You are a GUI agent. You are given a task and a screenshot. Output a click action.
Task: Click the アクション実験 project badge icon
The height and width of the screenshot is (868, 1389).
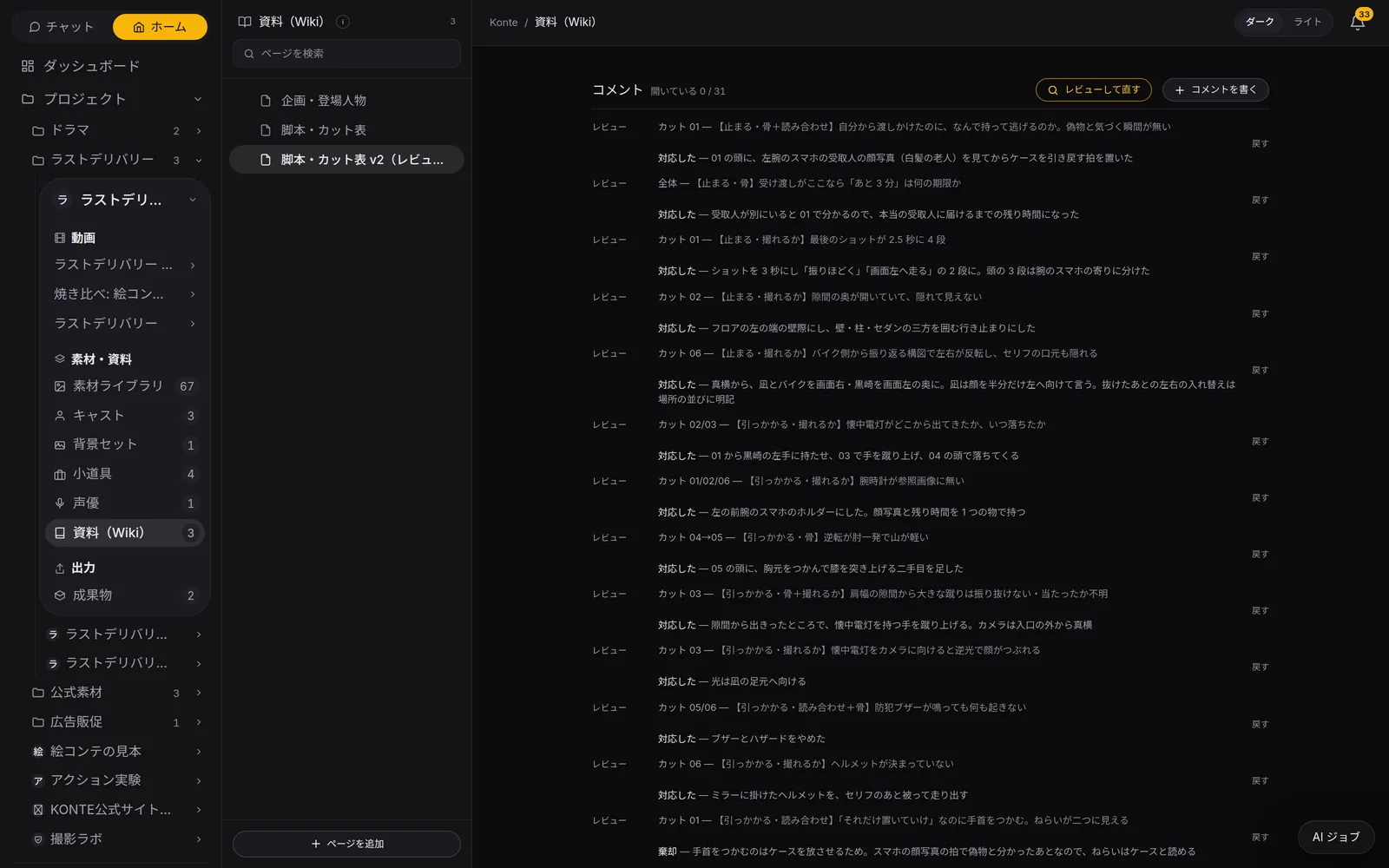point(38,781)
